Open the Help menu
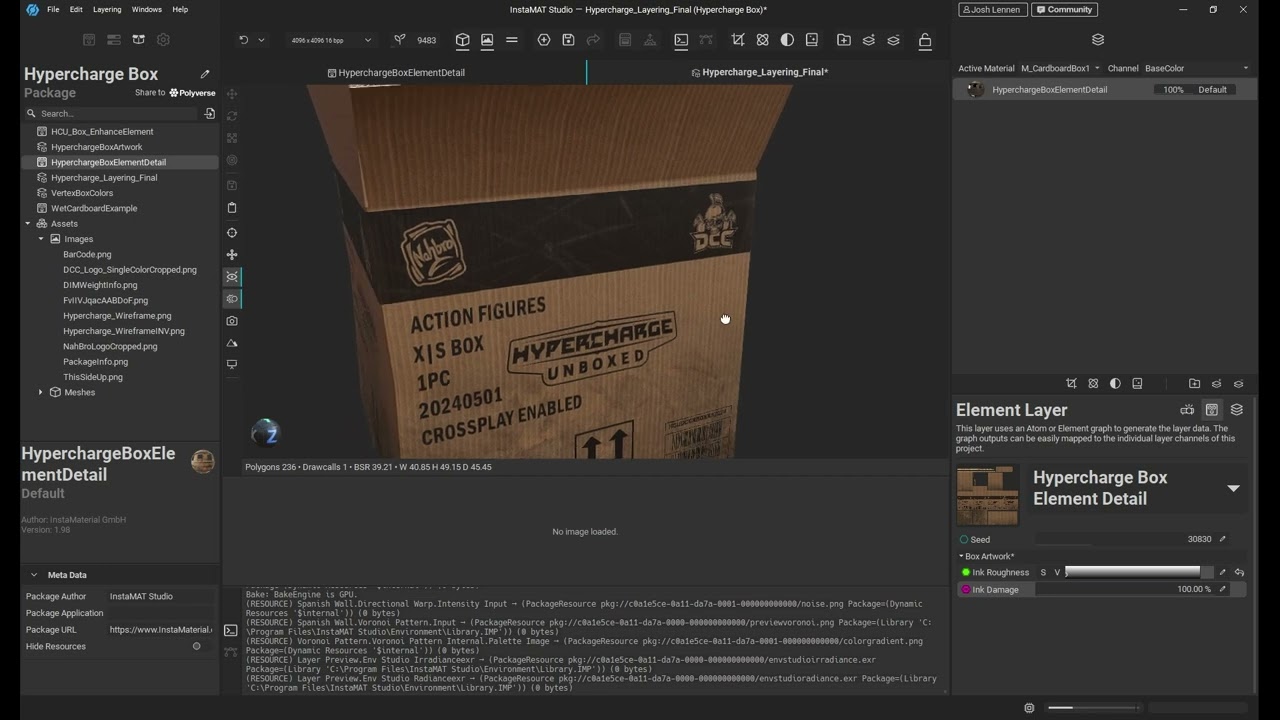Viewport: 1280px width, 720px height. coord(180,9)
